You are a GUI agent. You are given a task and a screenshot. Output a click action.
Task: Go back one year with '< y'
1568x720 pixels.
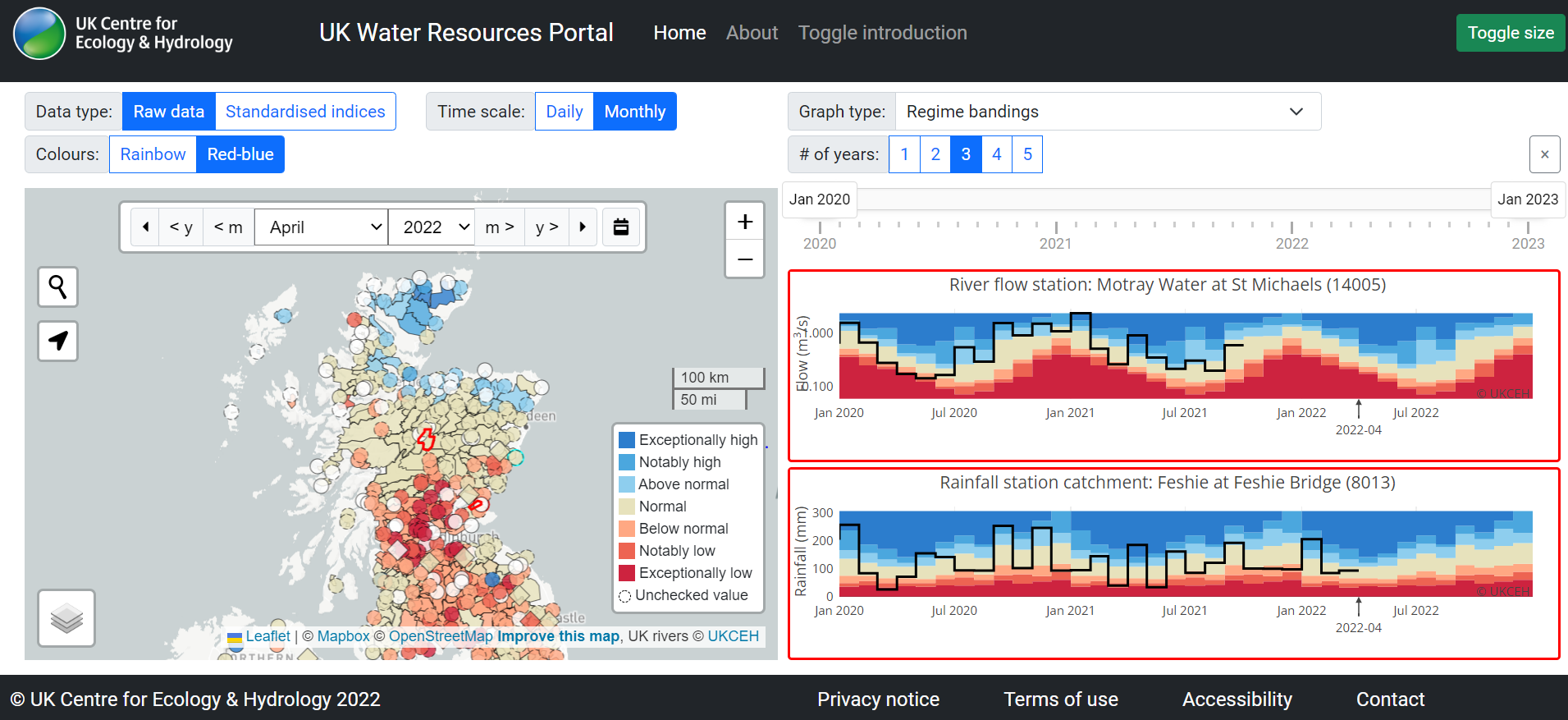(x=181, y=227)
